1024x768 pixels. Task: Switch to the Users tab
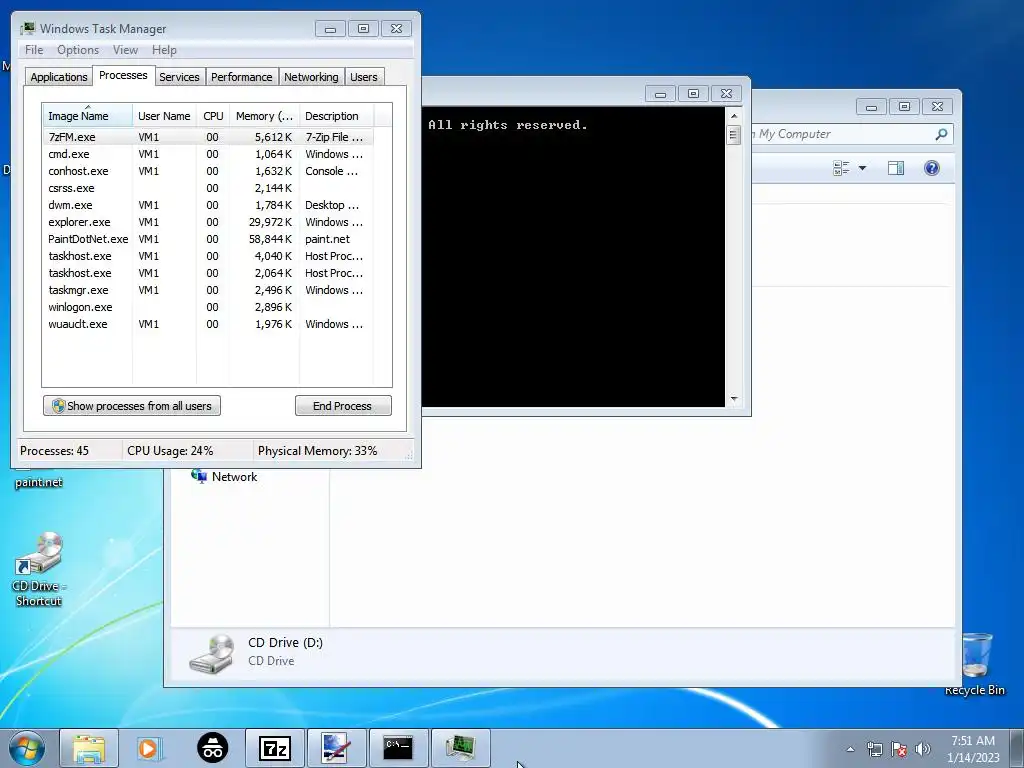(363, 77)
